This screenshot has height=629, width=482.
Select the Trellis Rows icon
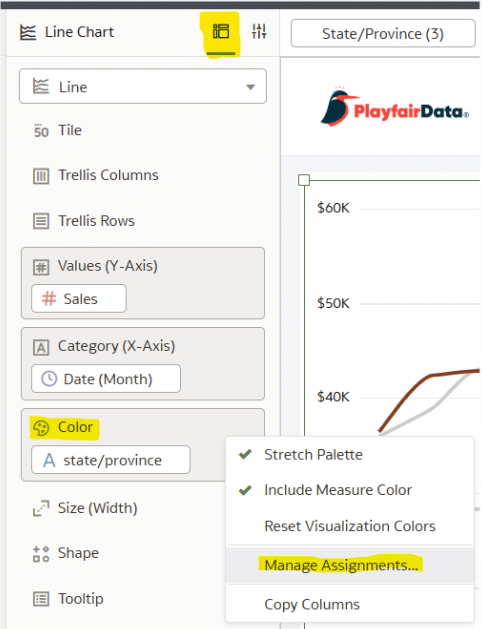[41, 221]
